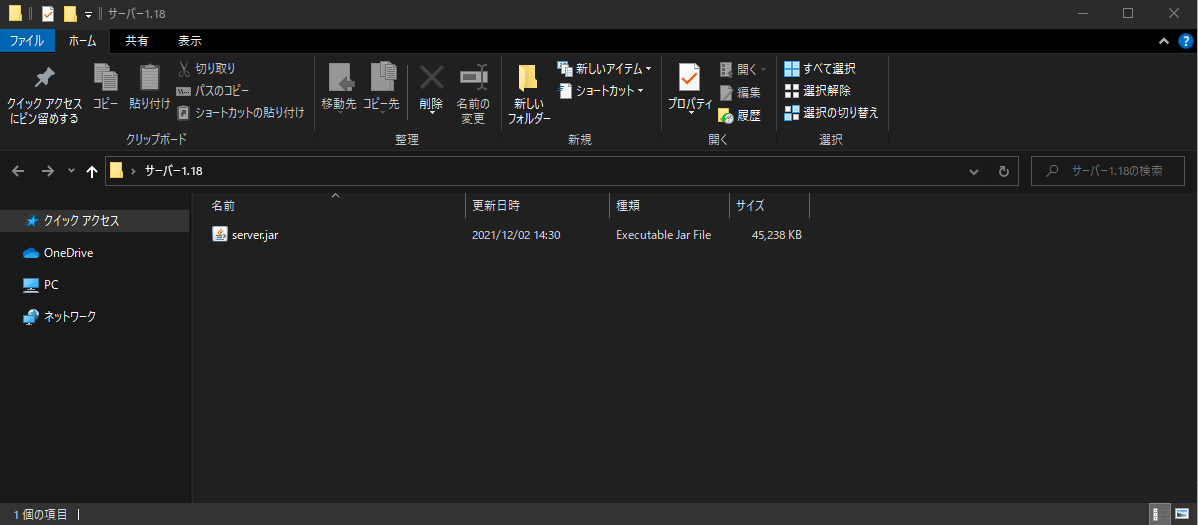Click Select None (選択解除)
1198x525 pixels.
tap(817, 91)
